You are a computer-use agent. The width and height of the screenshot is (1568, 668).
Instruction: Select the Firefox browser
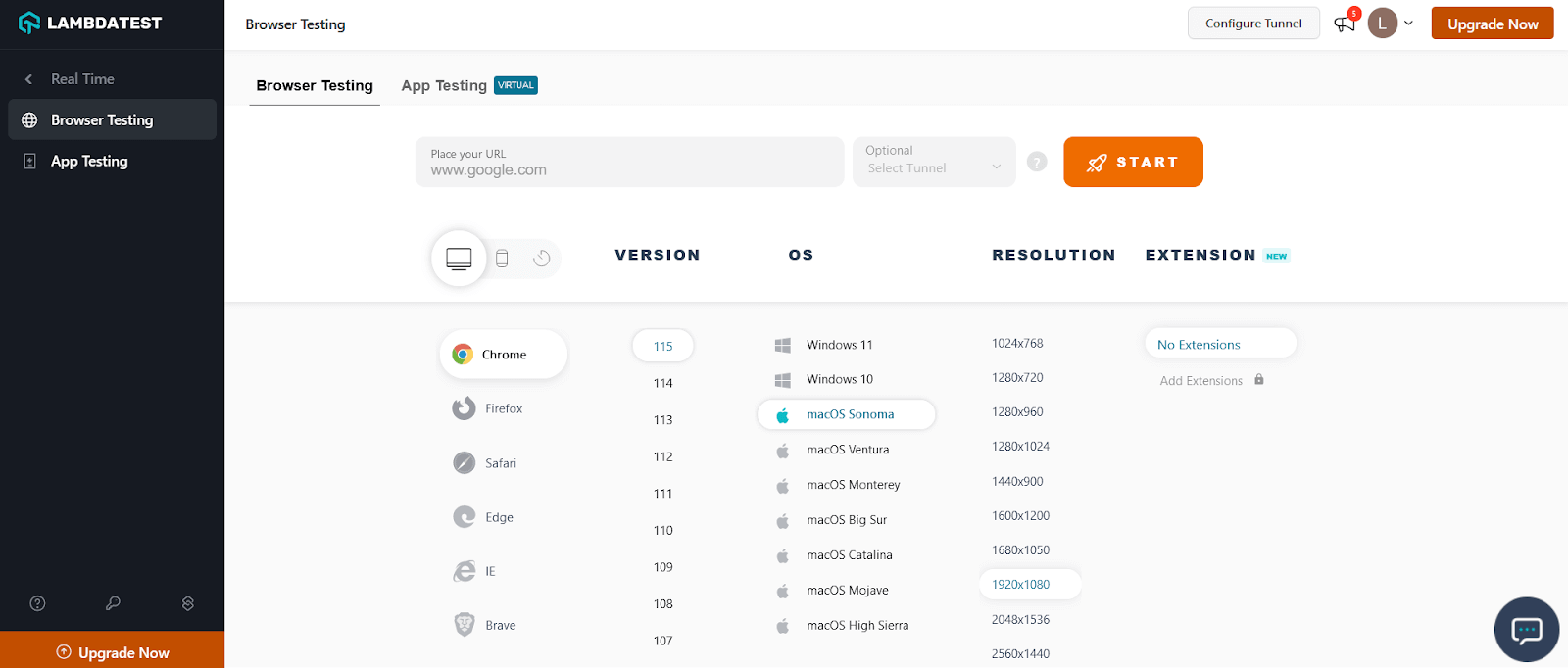pos(488,408)
